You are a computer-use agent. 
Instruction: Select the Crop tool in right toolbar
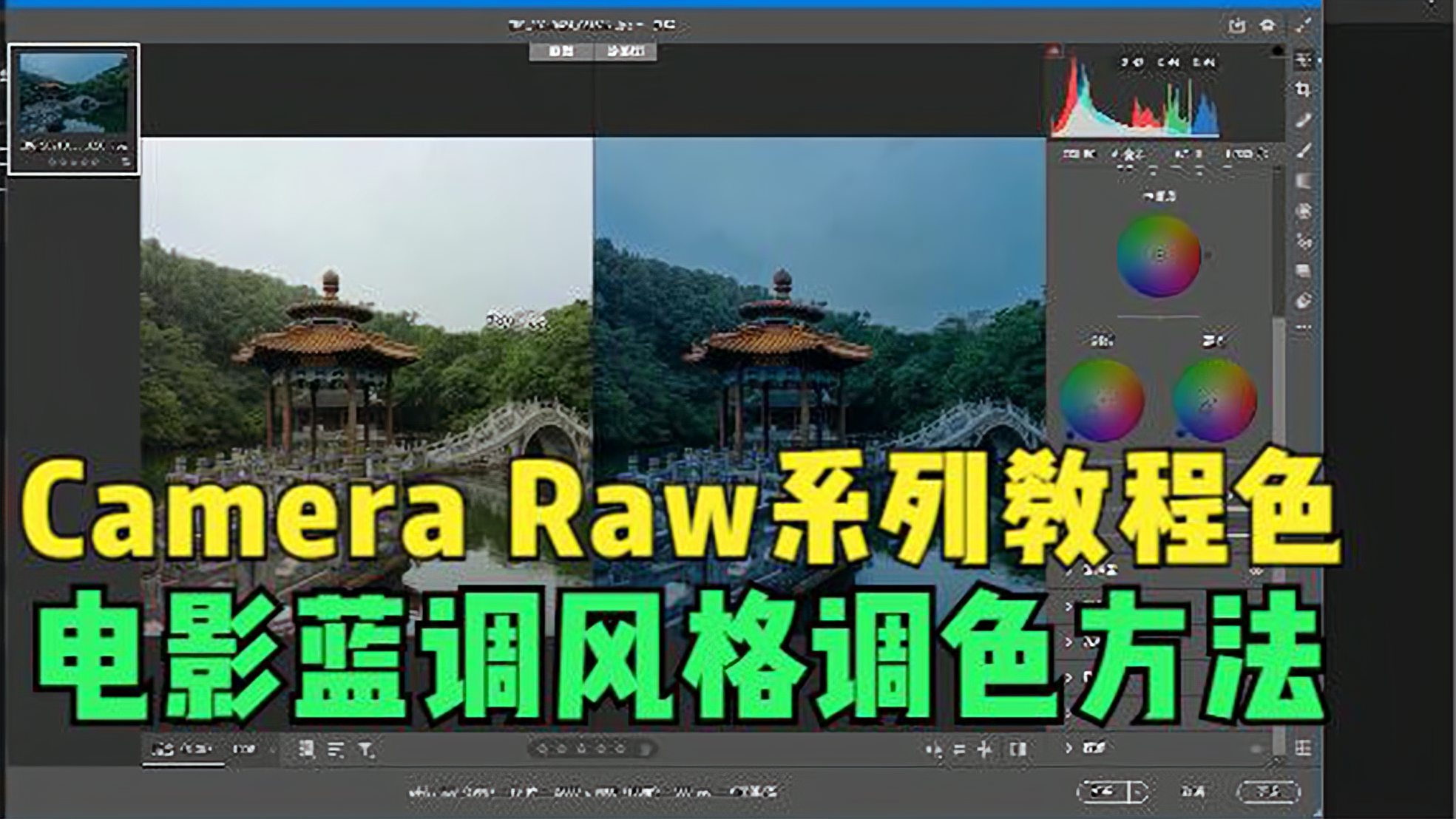point(1304,90)
